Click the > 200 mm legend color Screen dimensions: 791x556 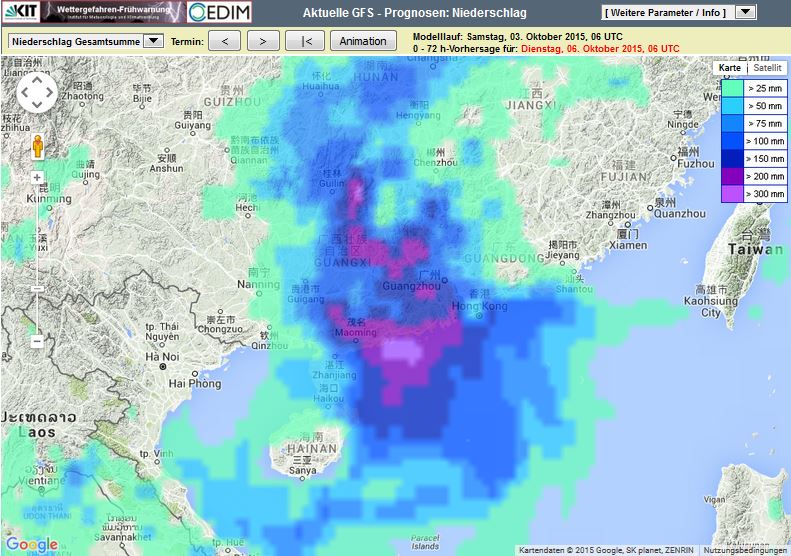[x=731, y=177]
